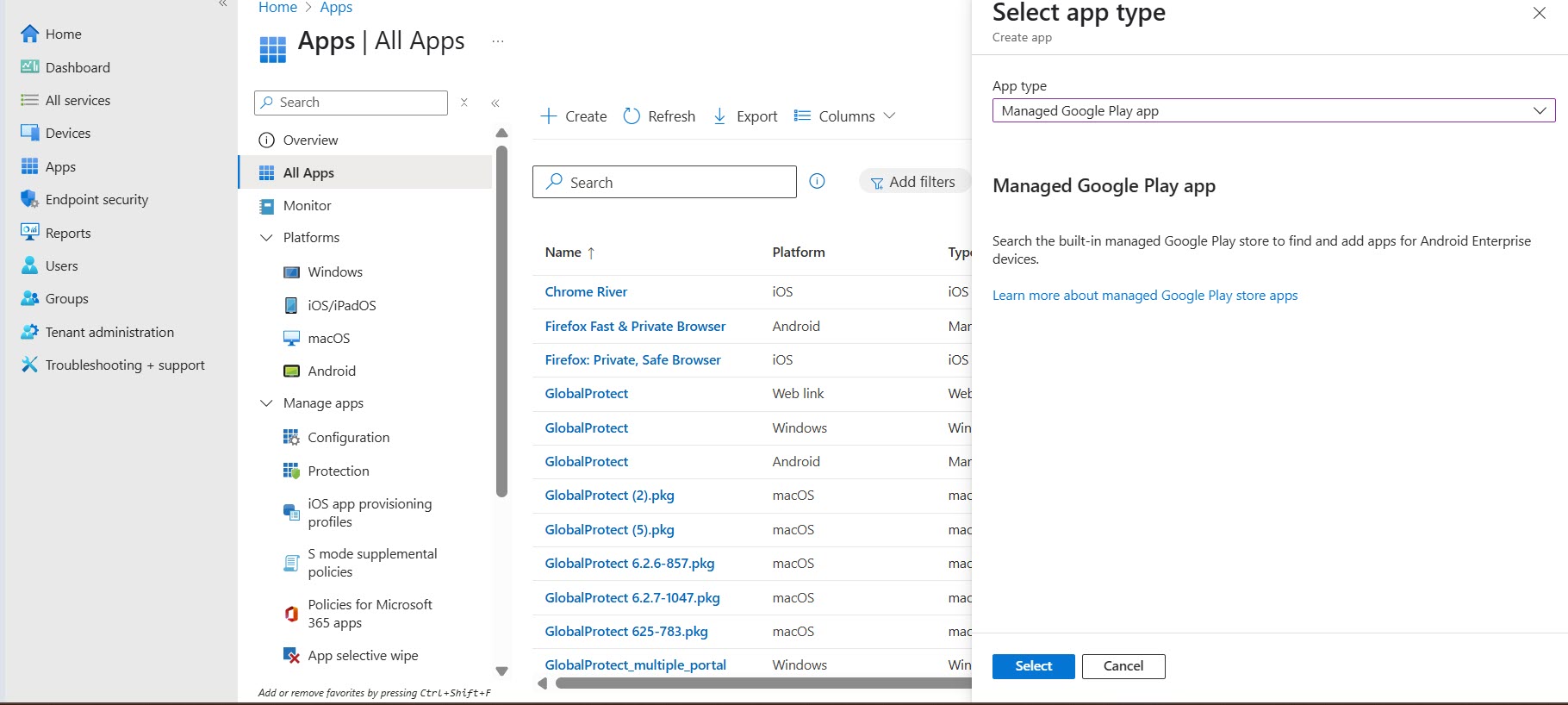Sort the list by the Name column
The image size is (1568, 705).
coord(563,253)
